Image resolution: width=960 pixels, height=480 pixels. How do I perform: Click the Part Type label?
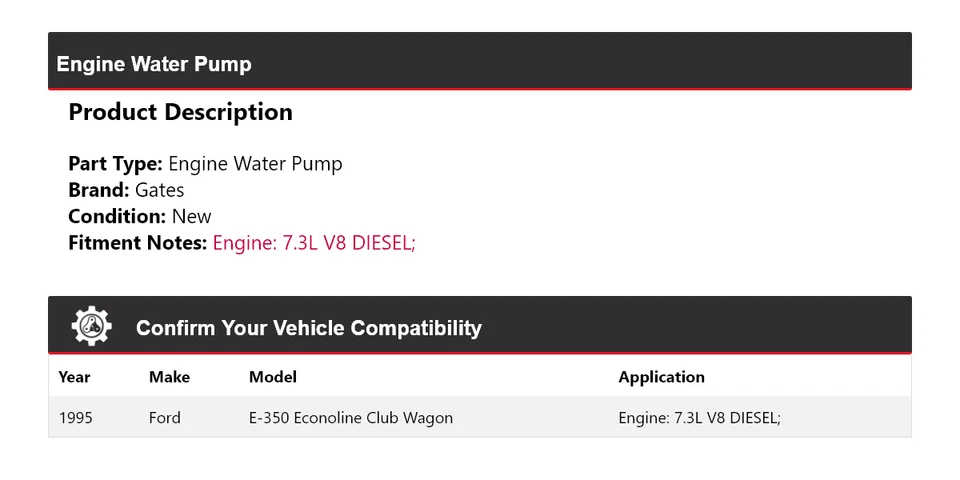115,164
